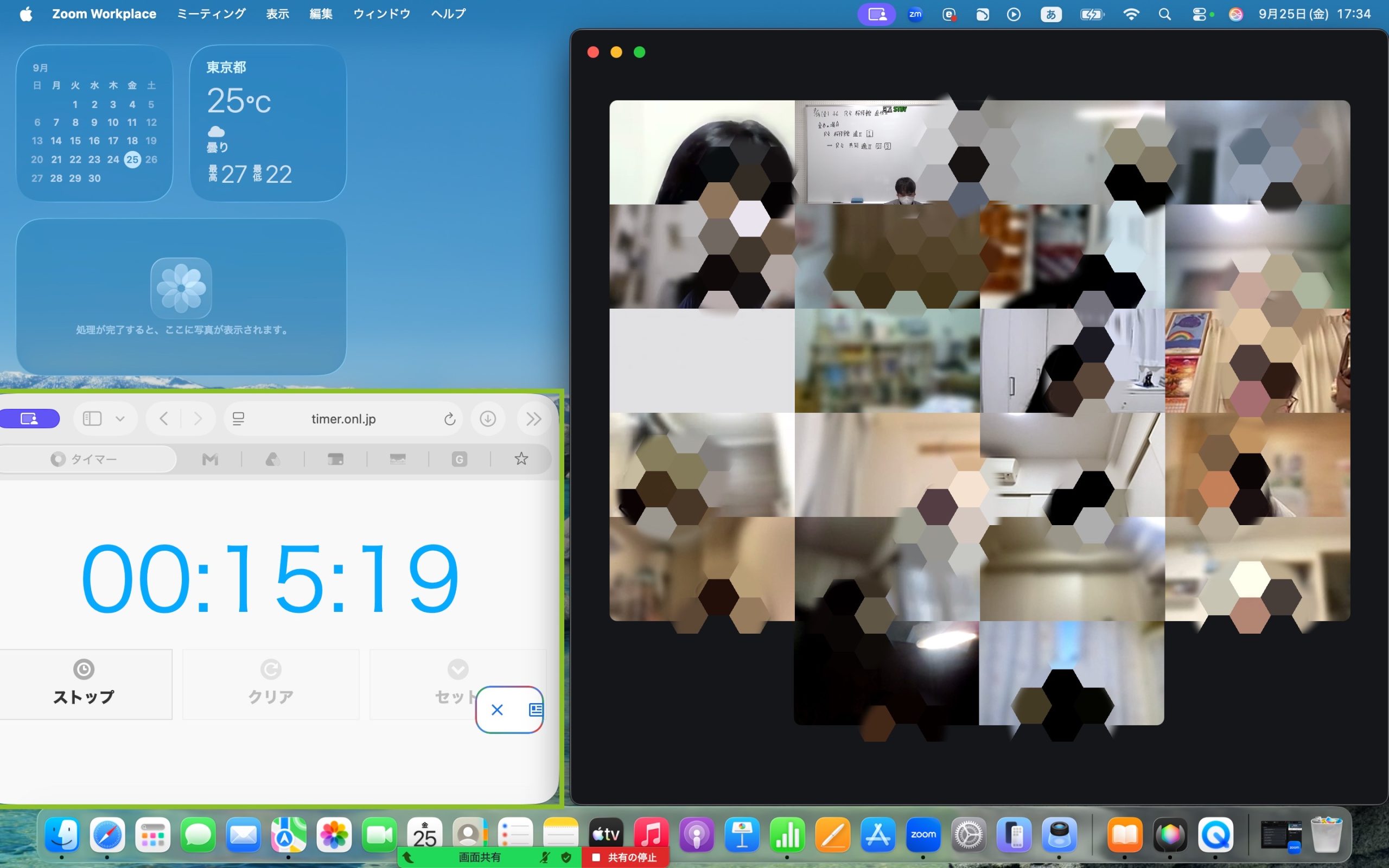Open the 表示 menu
Screen dimensions: 1389x868
coord(277,14)
